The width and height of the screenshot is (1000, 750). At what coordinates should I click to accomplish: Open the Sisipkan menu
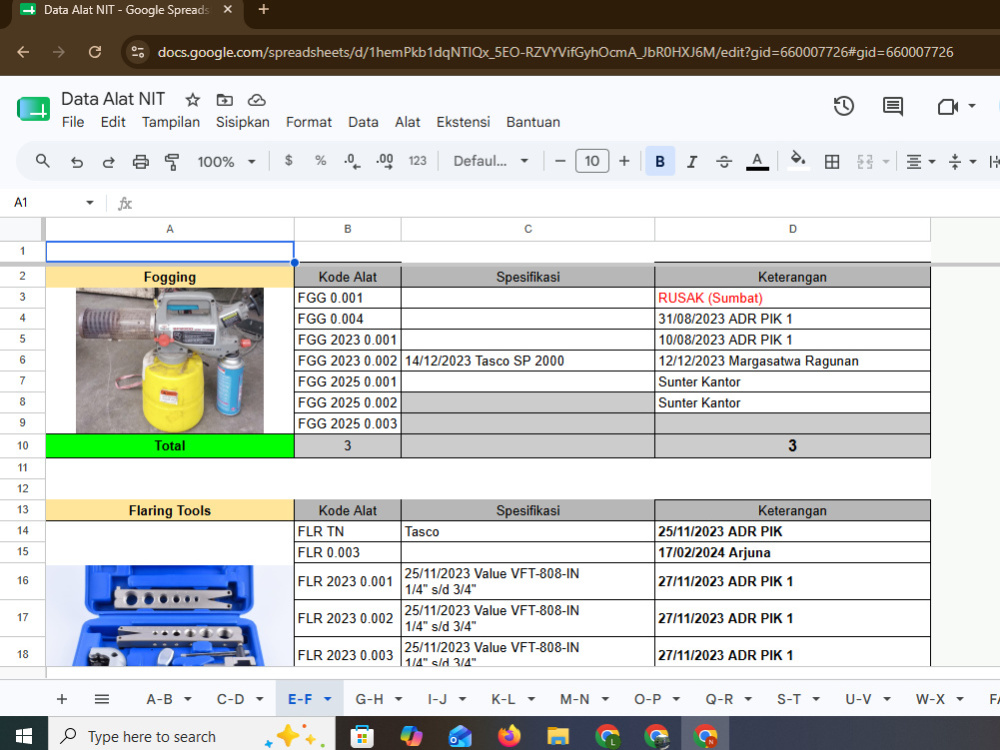(x=242, y=122)
